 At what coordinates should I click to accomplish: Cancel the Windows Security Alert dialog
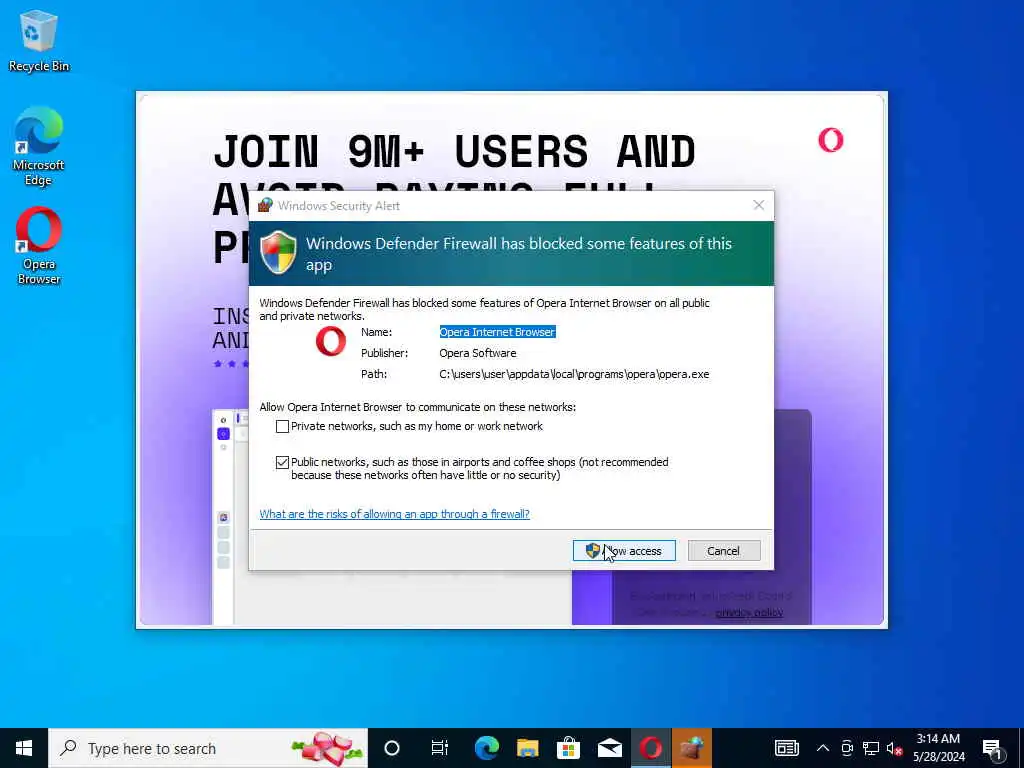[x=724, y=551]
